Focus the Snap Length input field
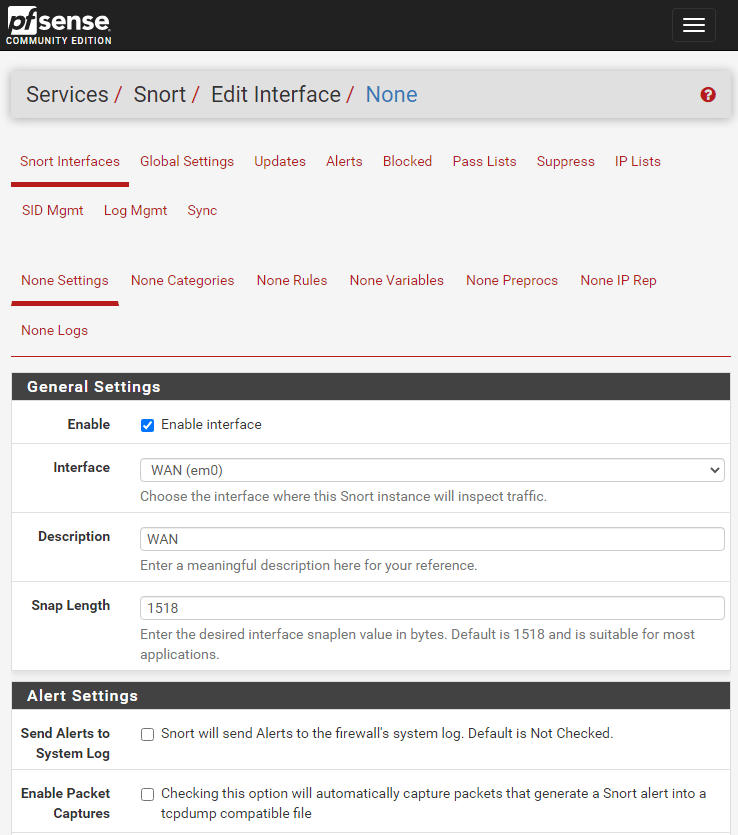Image resolution: width=738 pixels, height=835 pixels. [x=432, y=608]
